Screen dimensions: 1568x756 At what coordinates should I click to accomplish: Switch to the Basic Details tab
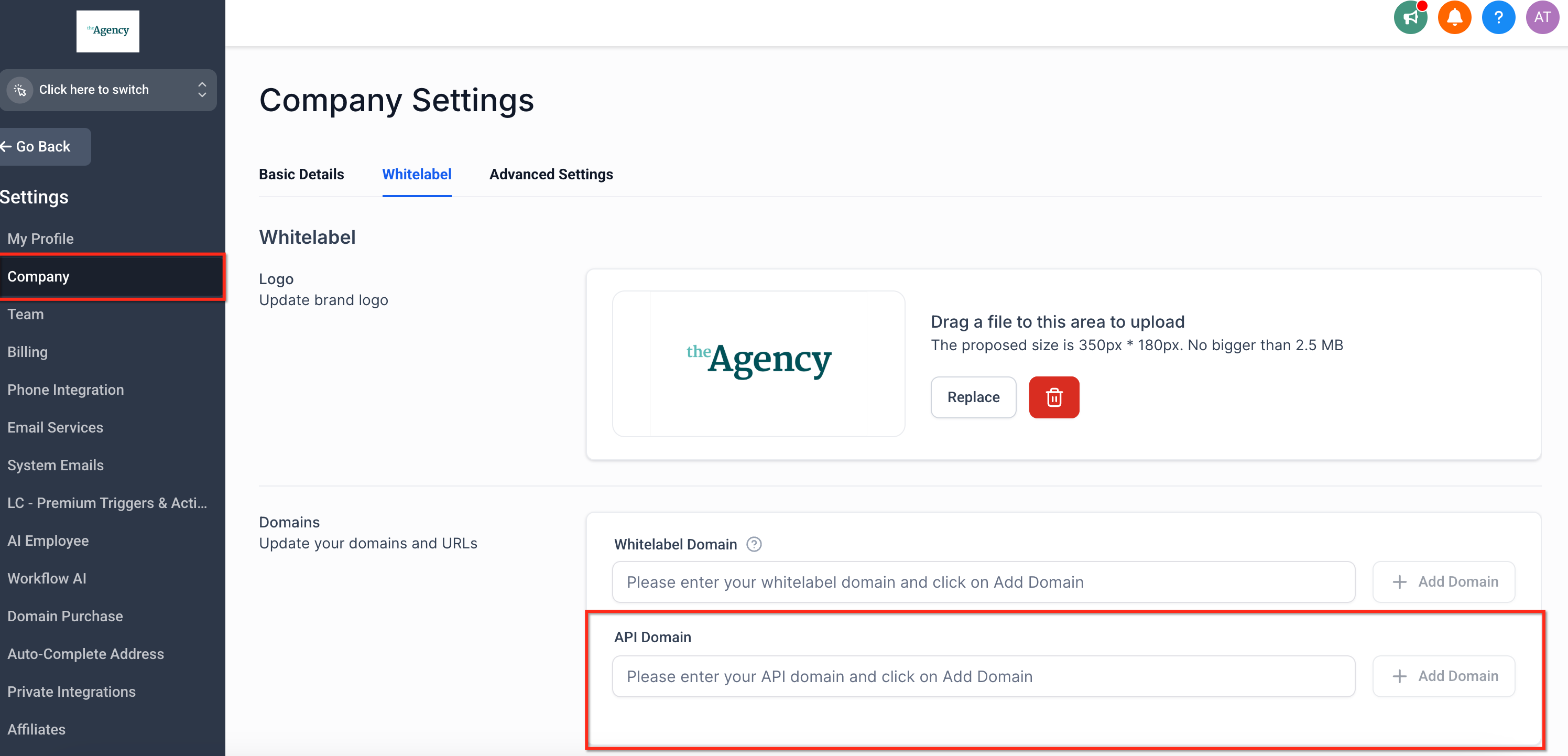301,174
